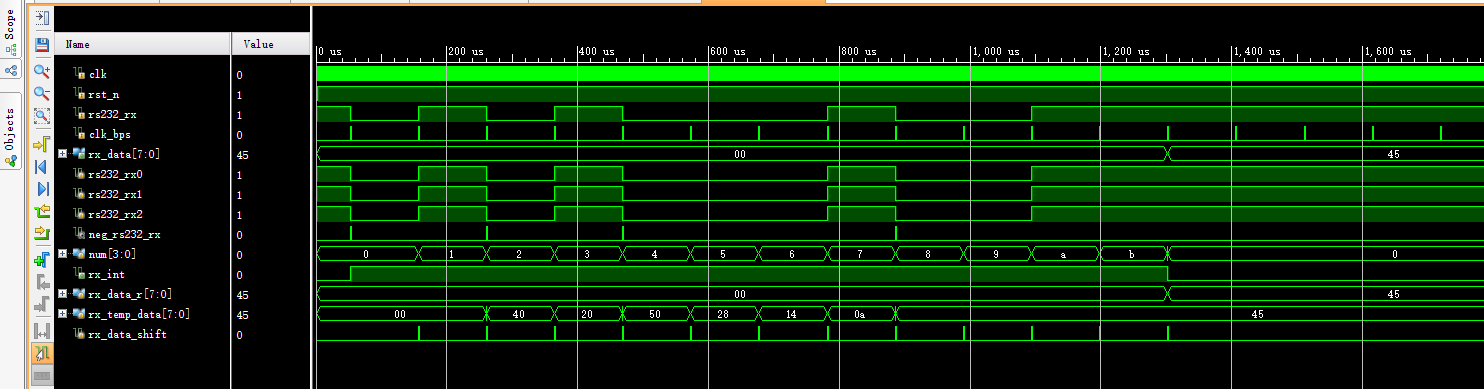Viewport: 1484px width, 389px height.
Task: Select the rx_int signal
Action: tap(106, 275)
